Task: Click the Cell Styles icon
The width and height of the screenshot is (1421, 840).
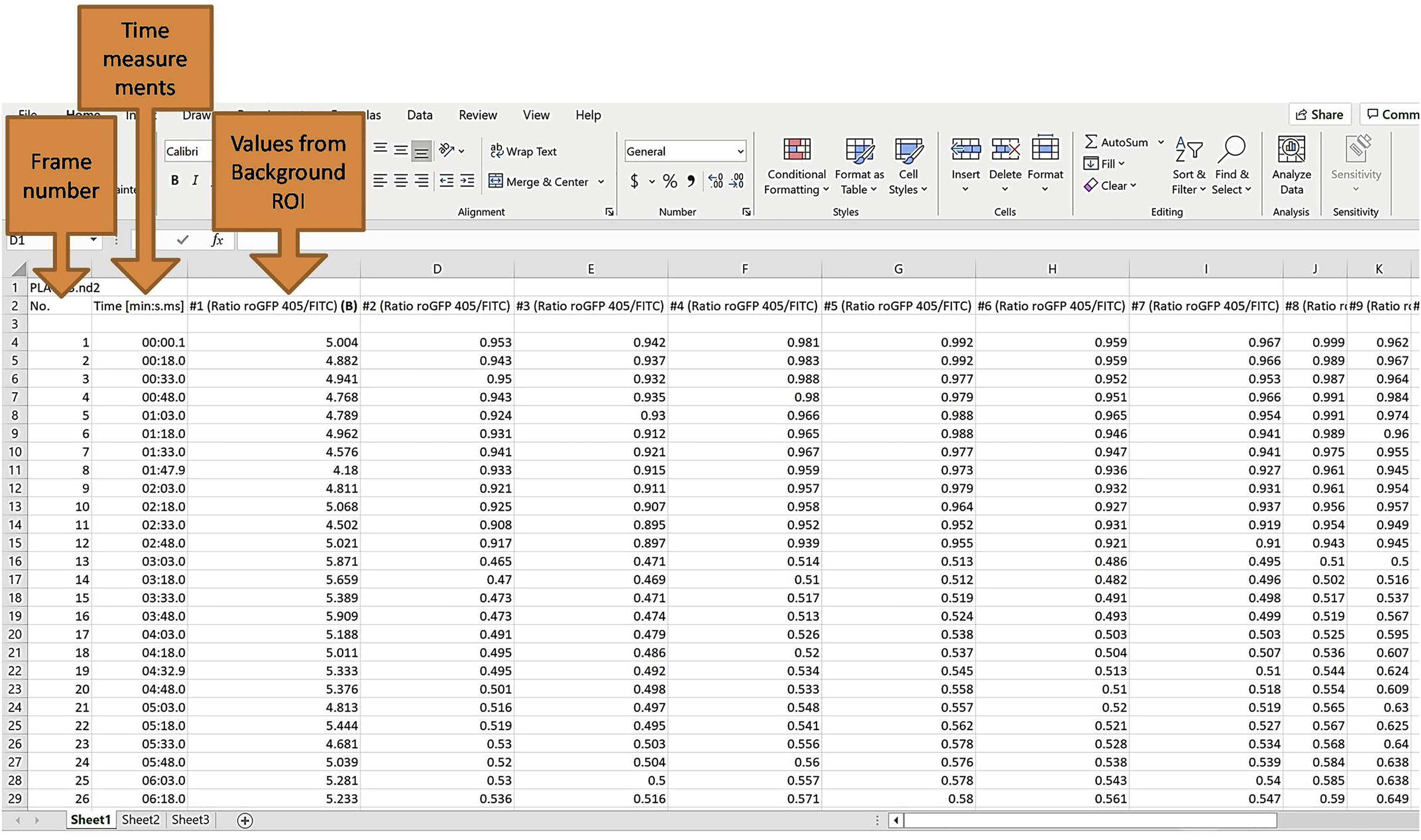Action: coord(908,150)
